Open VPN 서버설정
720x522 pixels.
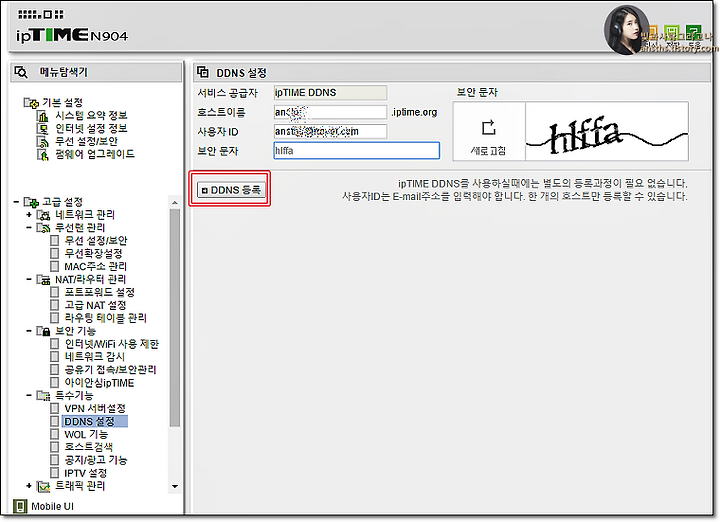pyautogui.click(x=95, y=408)
